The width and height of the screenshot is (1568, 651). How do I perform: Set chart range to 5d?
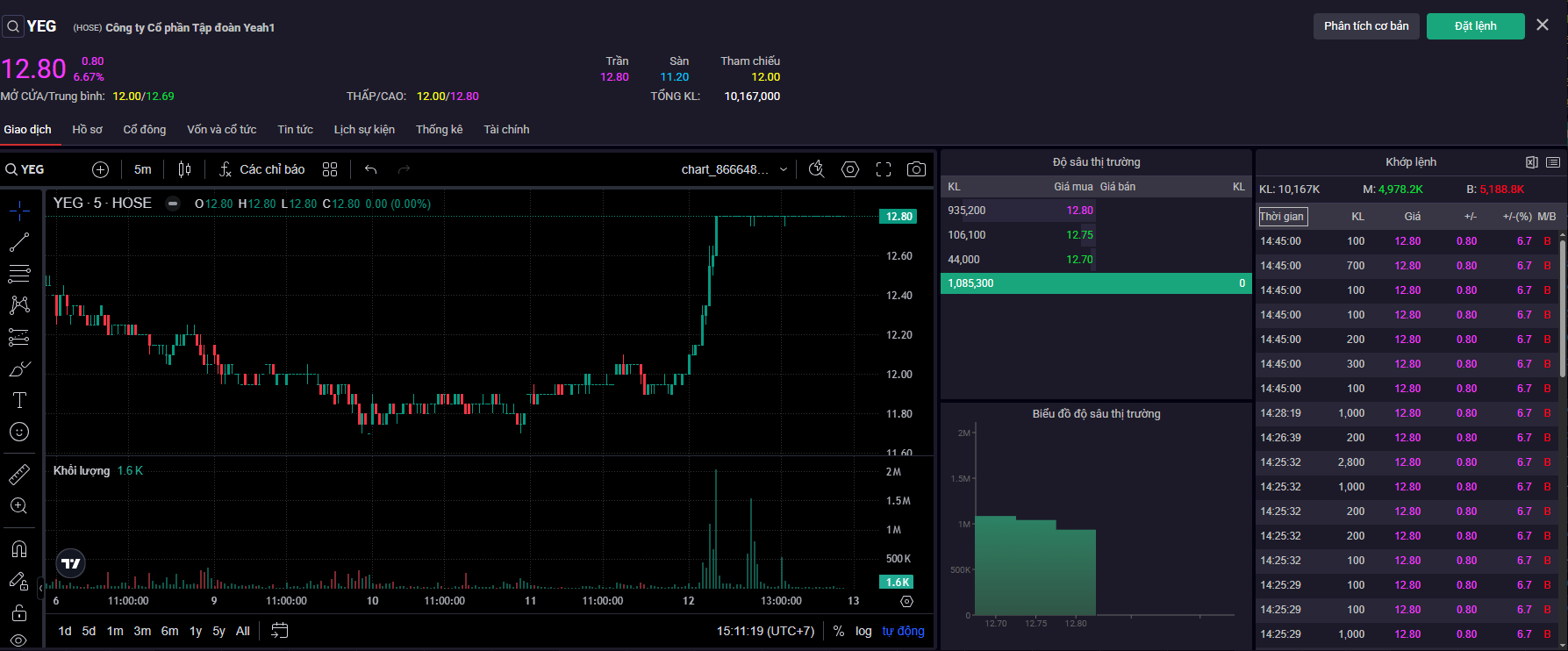(89, 631)
